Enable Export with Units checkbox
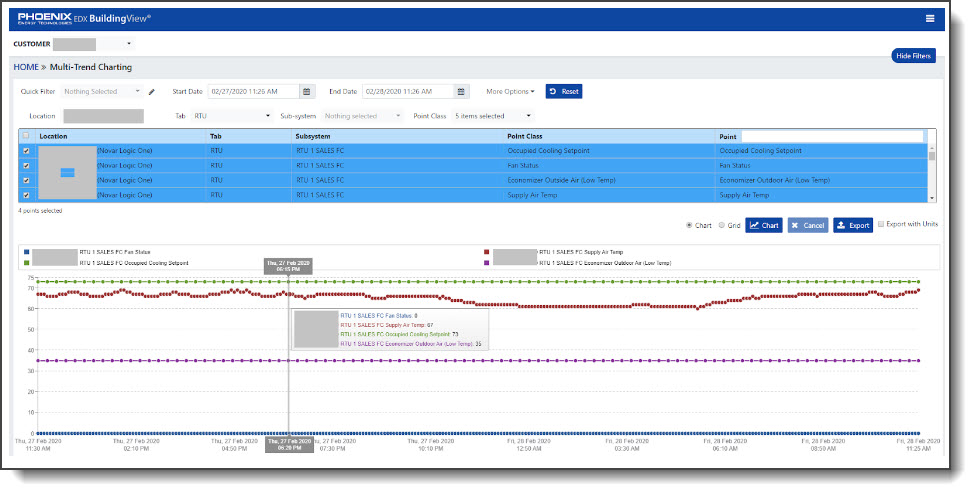976x495 pixels. click(881, 224)
